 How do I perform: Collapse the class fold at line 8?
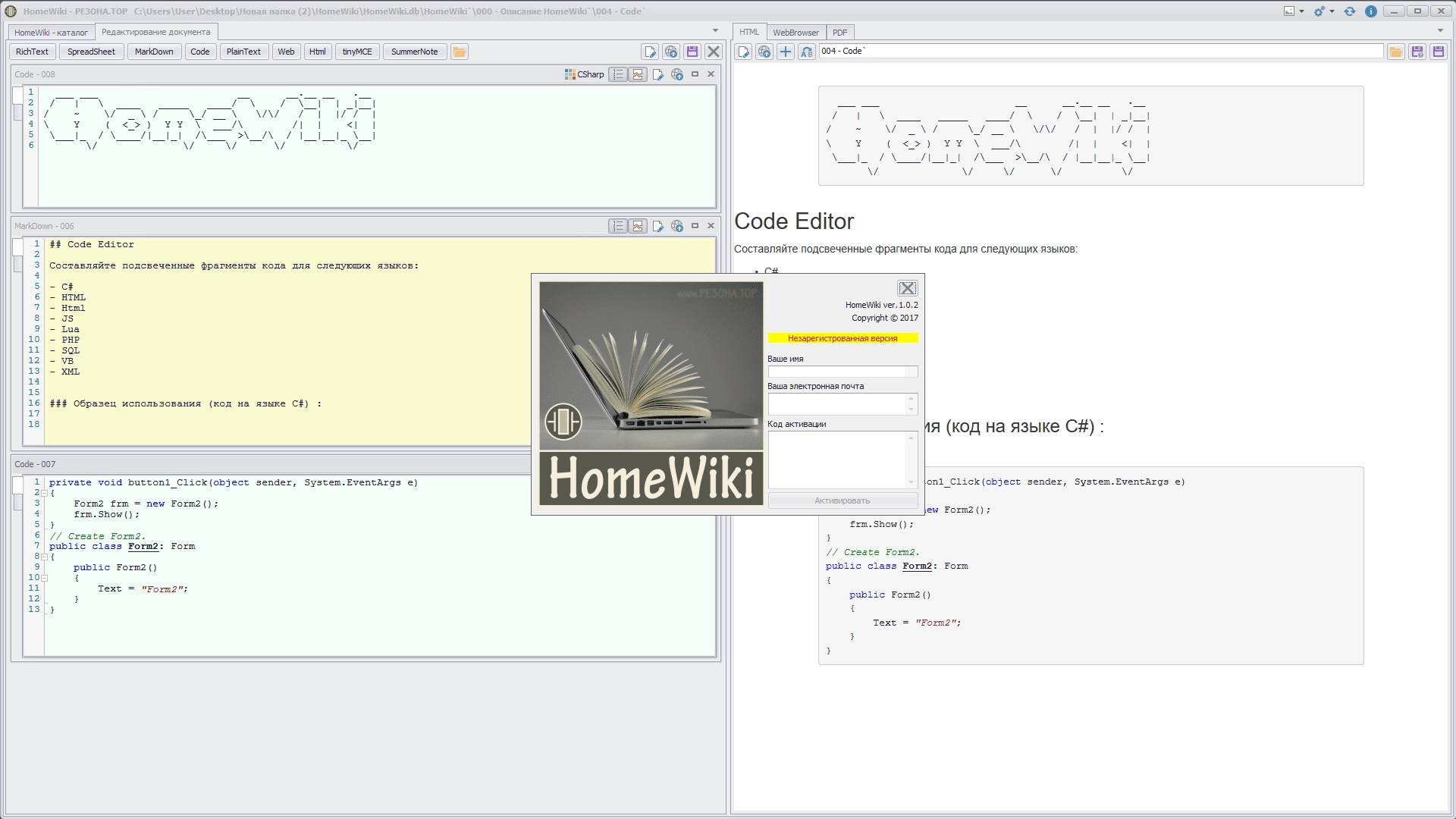(x=44, y=557)
